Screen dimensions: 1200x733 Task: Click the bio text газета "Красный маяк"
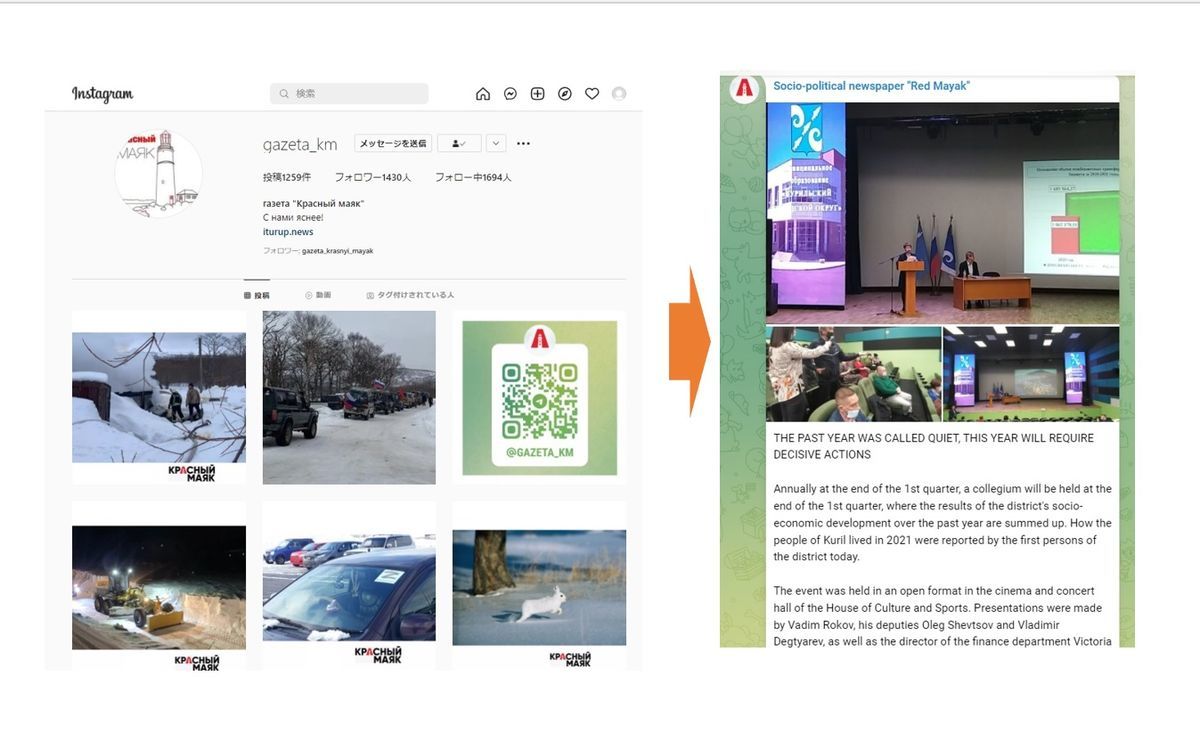point(313,204)
